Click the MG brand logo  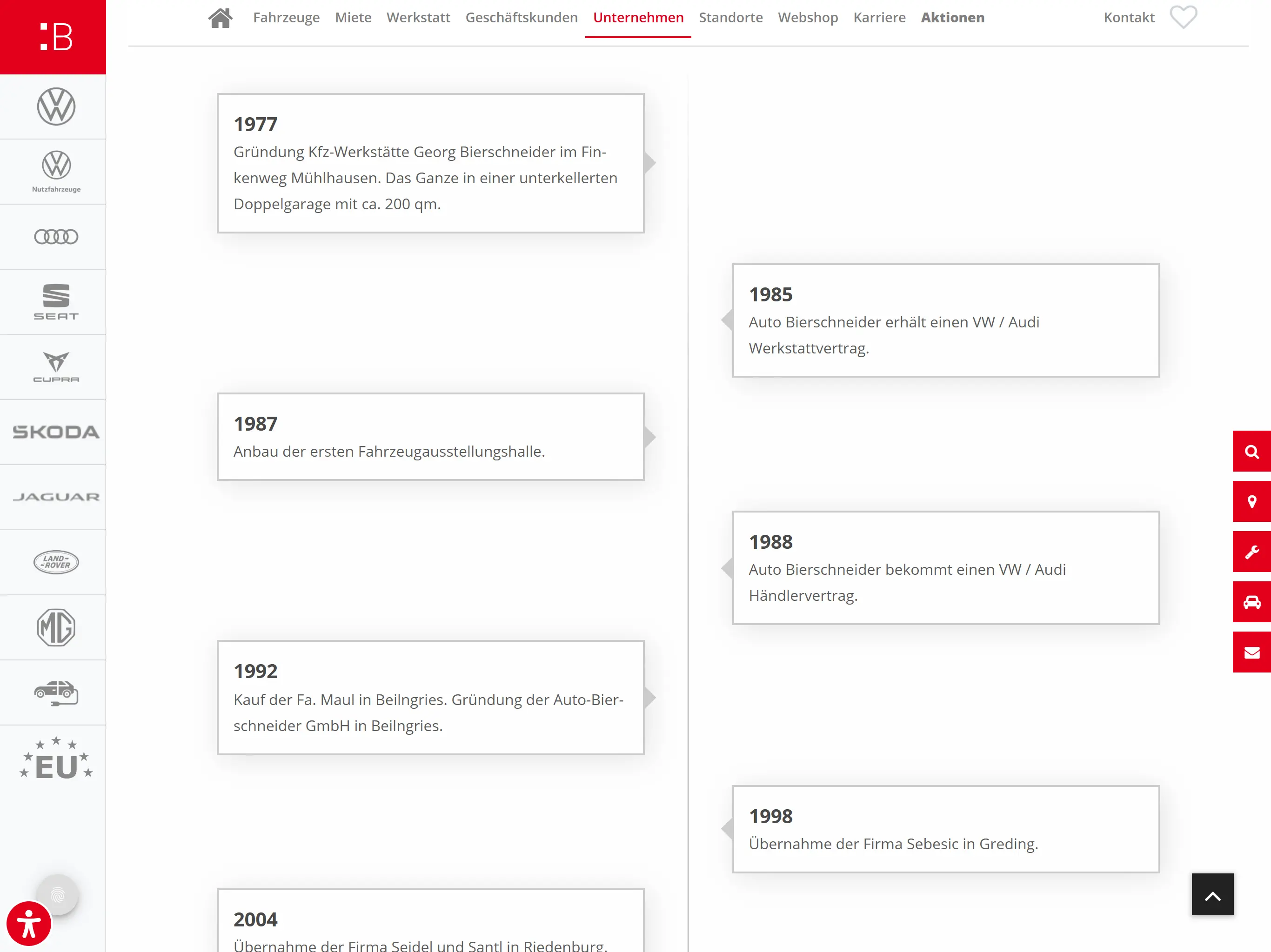[56, 627]
